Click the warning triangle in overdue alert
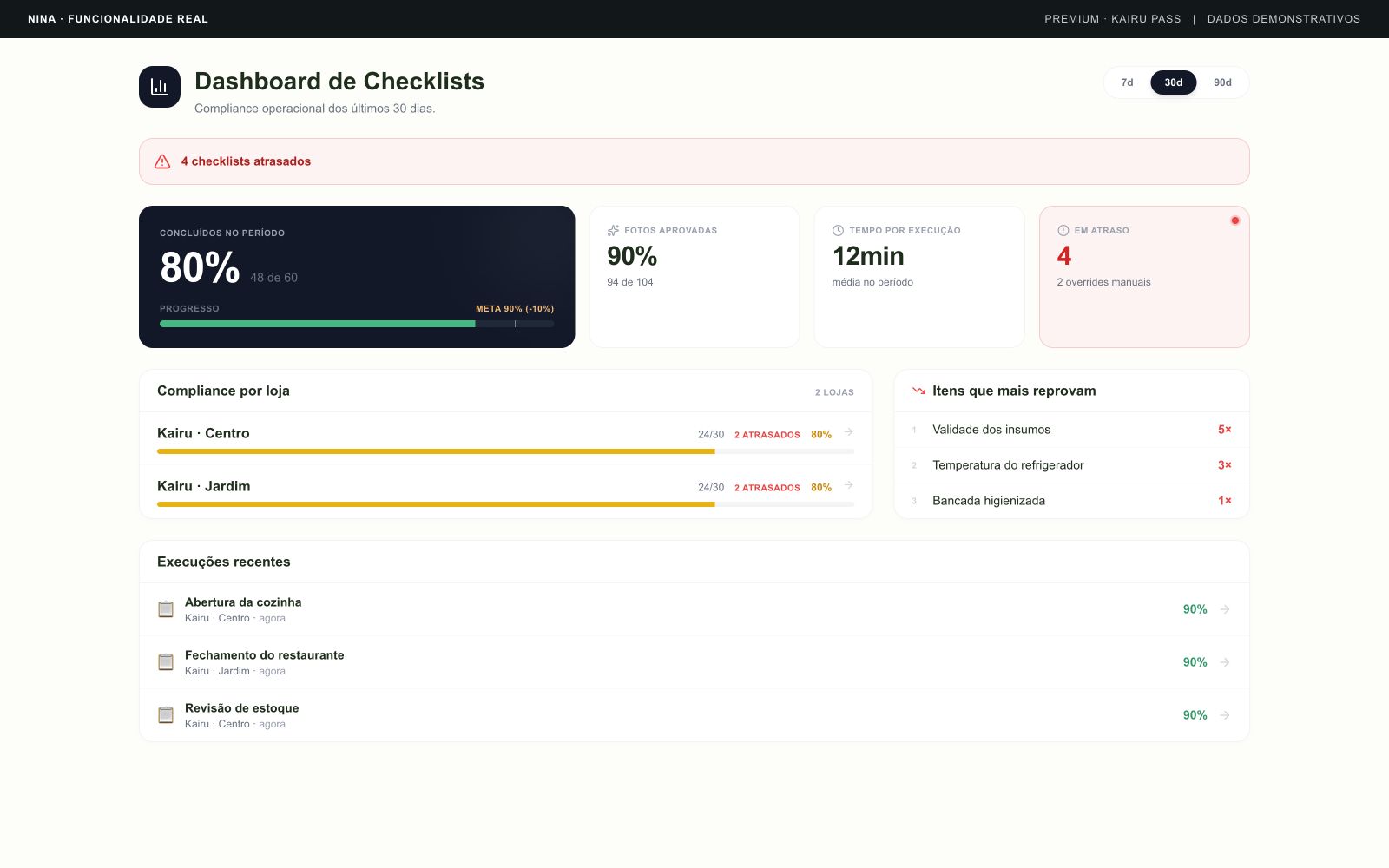 162,161
